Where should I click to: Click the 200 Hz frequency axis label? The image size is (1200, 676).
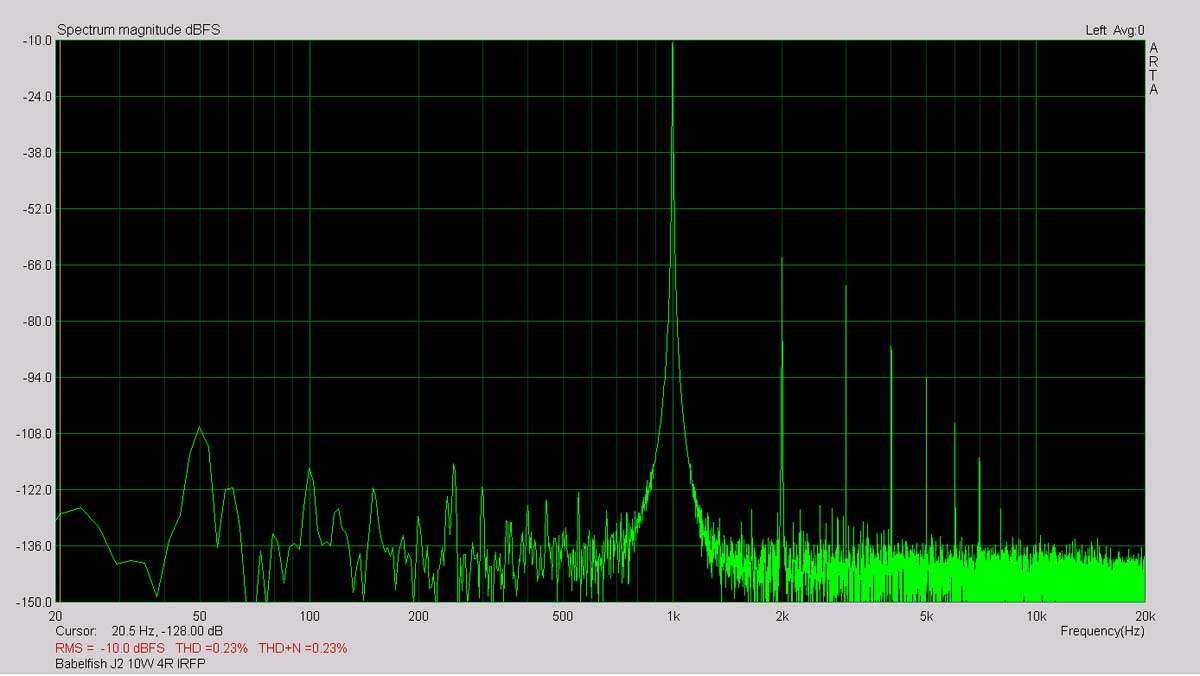(x=419, y=616)
